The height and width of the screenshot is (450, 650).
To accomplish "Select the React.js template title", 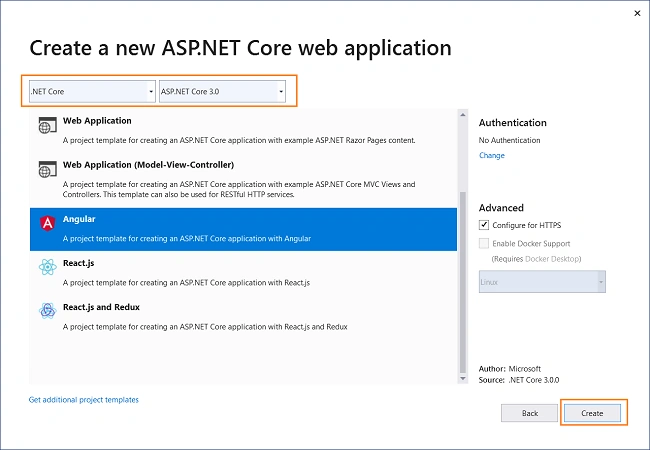I will 79,263.
